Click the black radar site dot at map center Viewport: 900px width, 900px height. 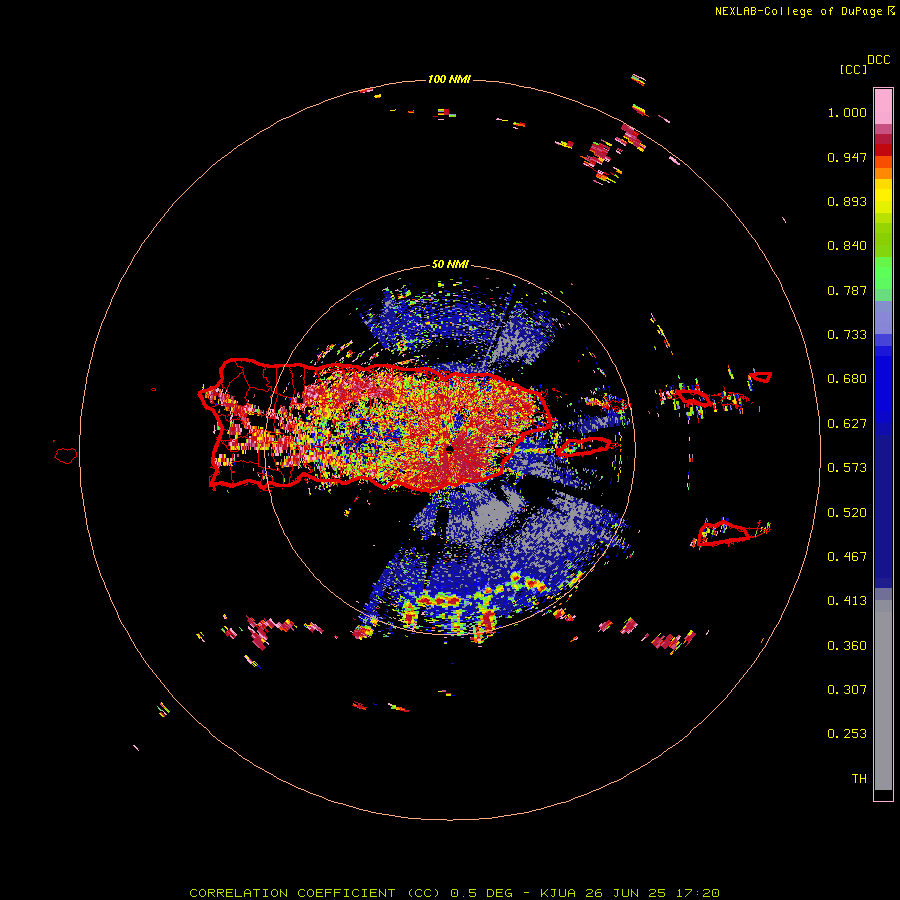pos(450,449)
